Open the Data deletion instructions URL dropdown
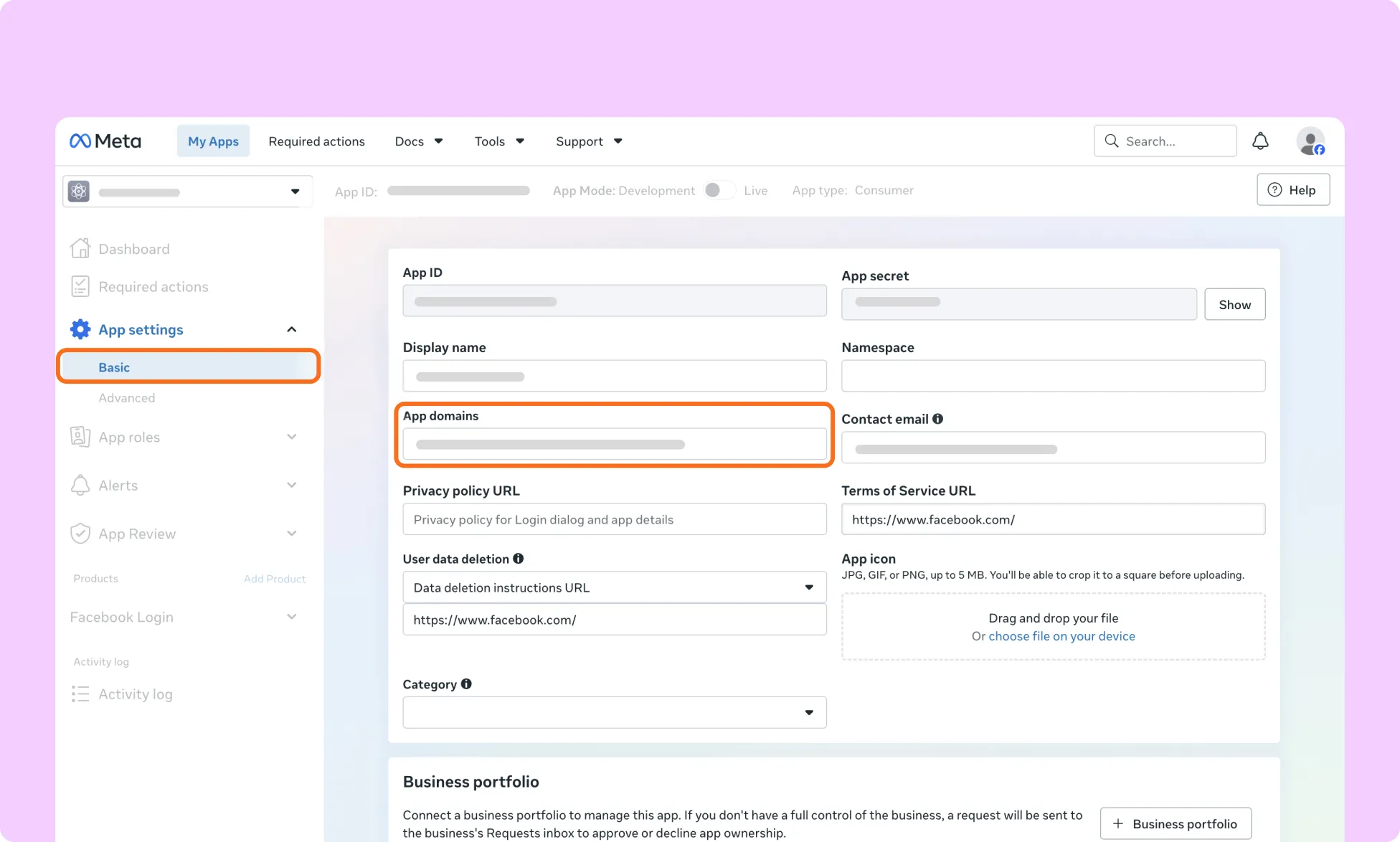The image size is (1400, 842). point(615,587)
